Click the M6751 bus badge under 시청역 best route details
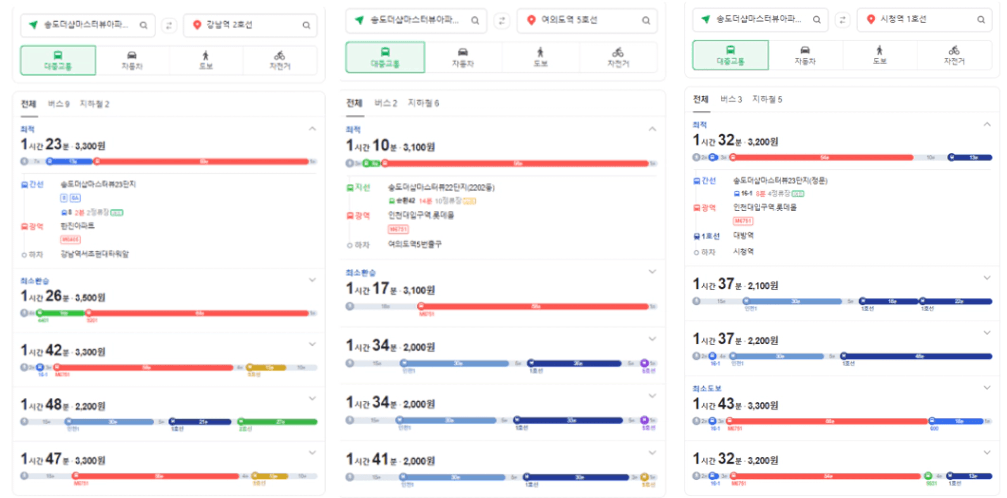1007x498 pixels. pos(743,221)
